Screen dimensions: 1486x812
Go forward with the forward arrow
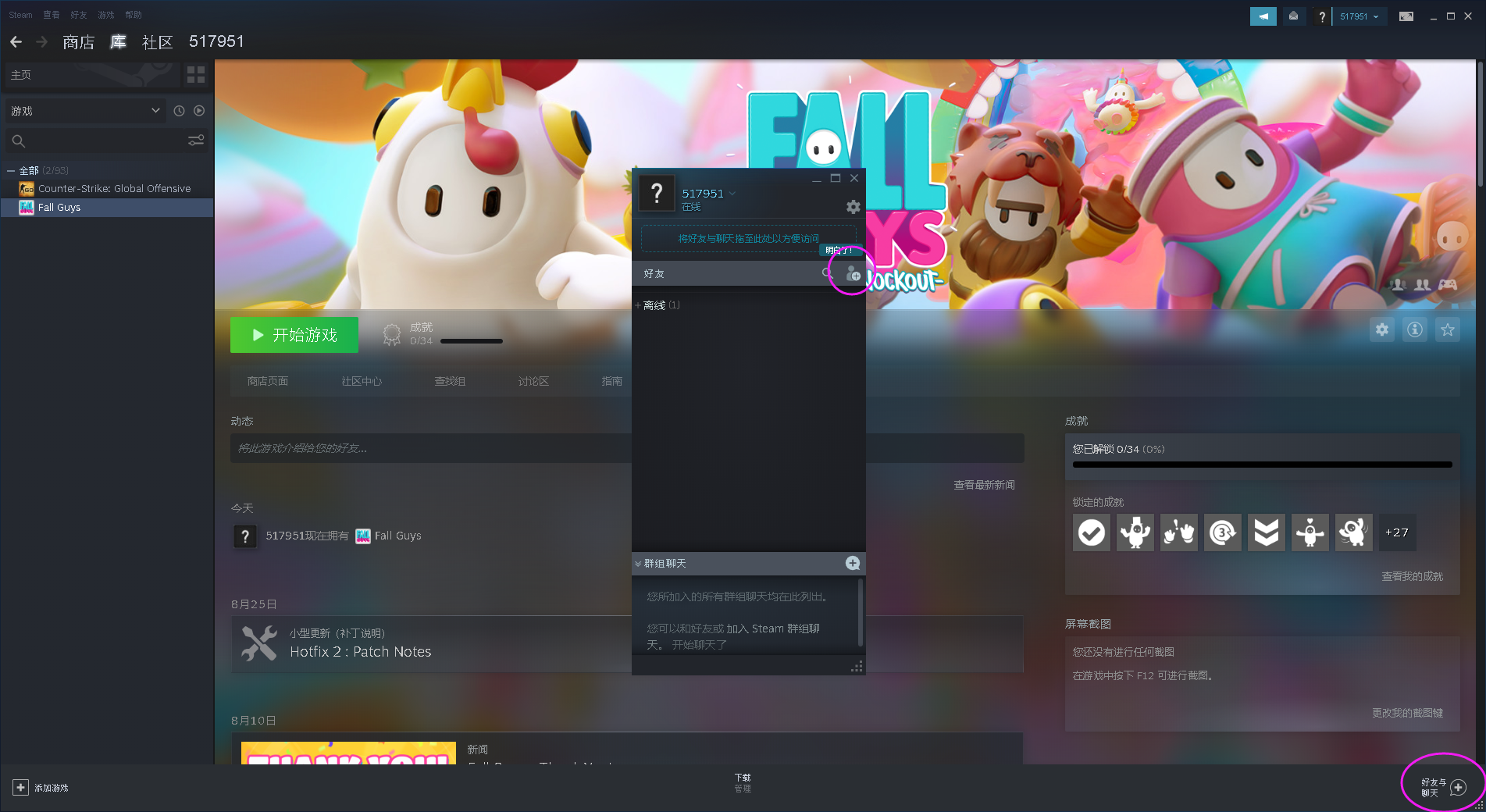(x=42, y=41)
